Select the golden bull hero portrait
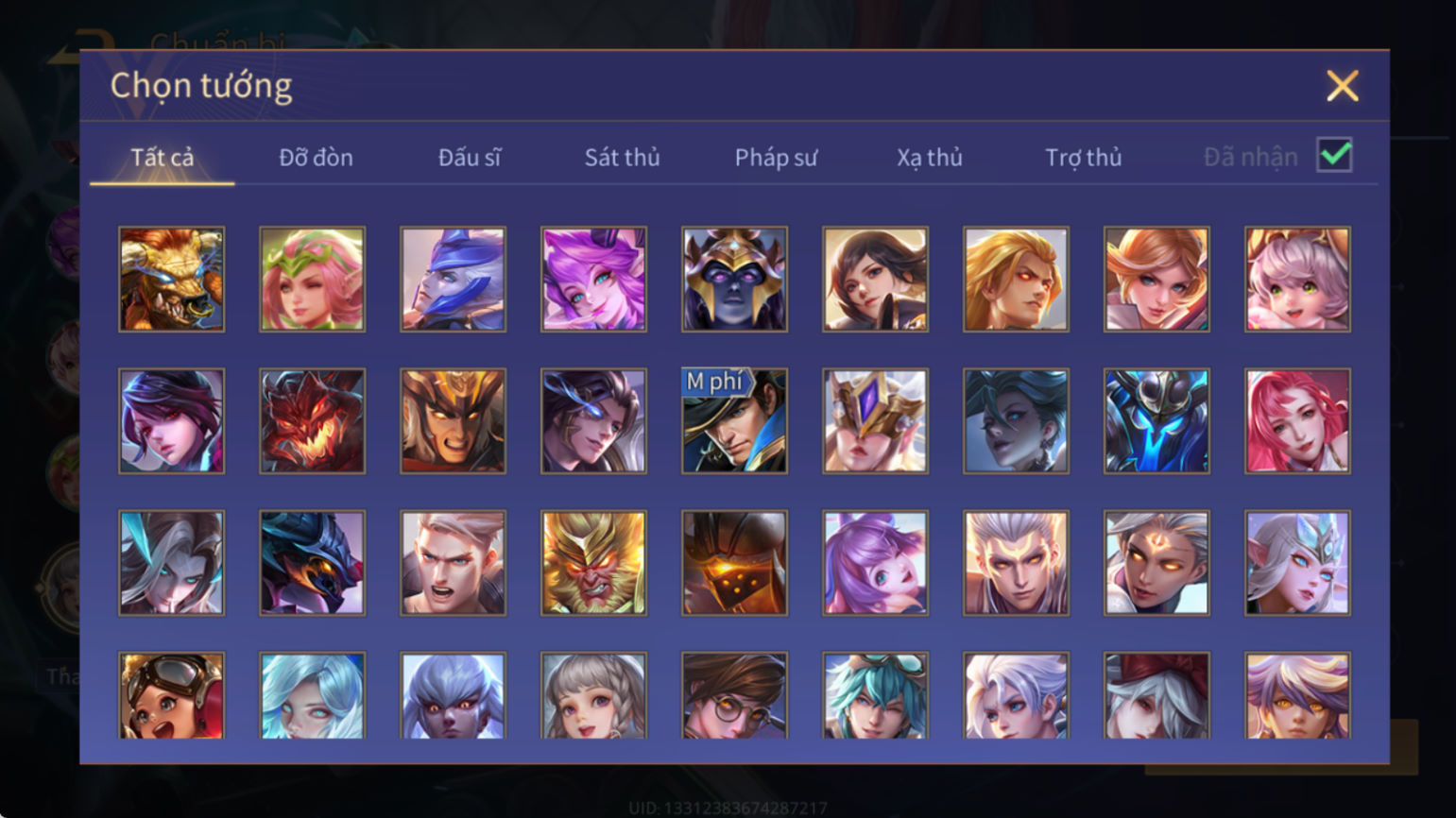1456x818 pixels. [171, 279]
